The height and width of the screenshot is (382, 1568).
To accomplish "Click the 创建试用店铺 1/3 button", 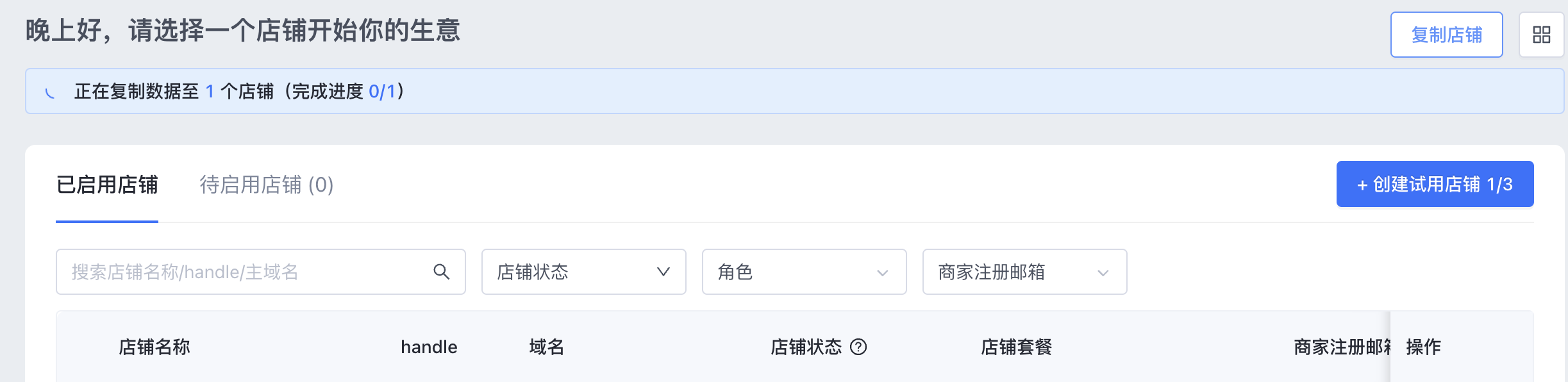I will 1435,184.
